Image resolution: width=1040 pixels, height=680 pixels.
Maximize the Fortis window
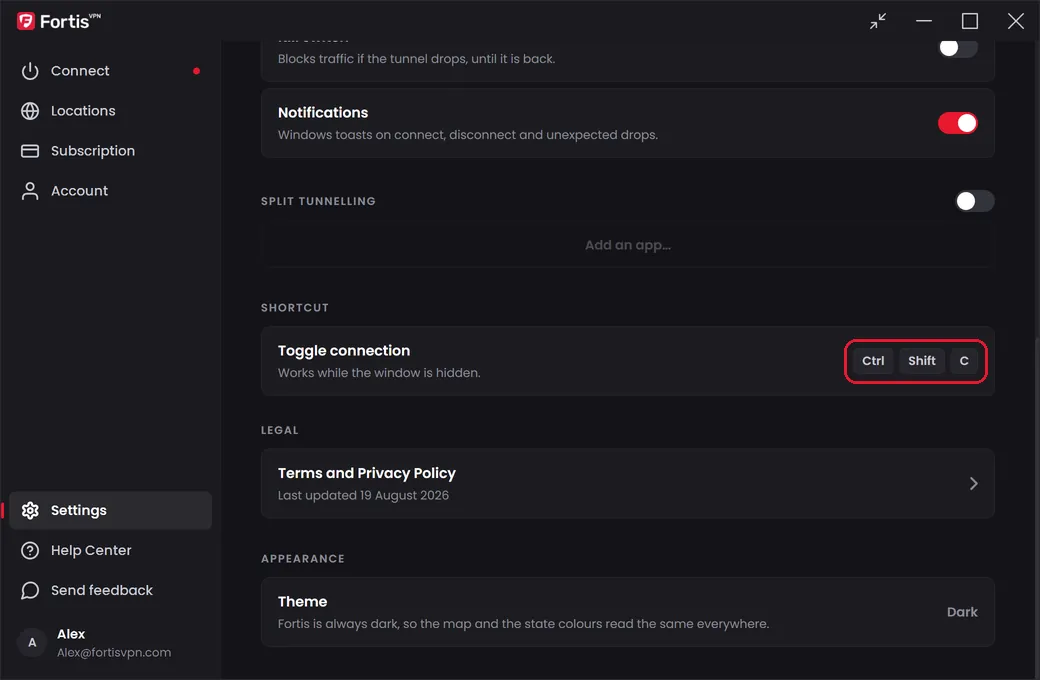[x=970, y=21]
